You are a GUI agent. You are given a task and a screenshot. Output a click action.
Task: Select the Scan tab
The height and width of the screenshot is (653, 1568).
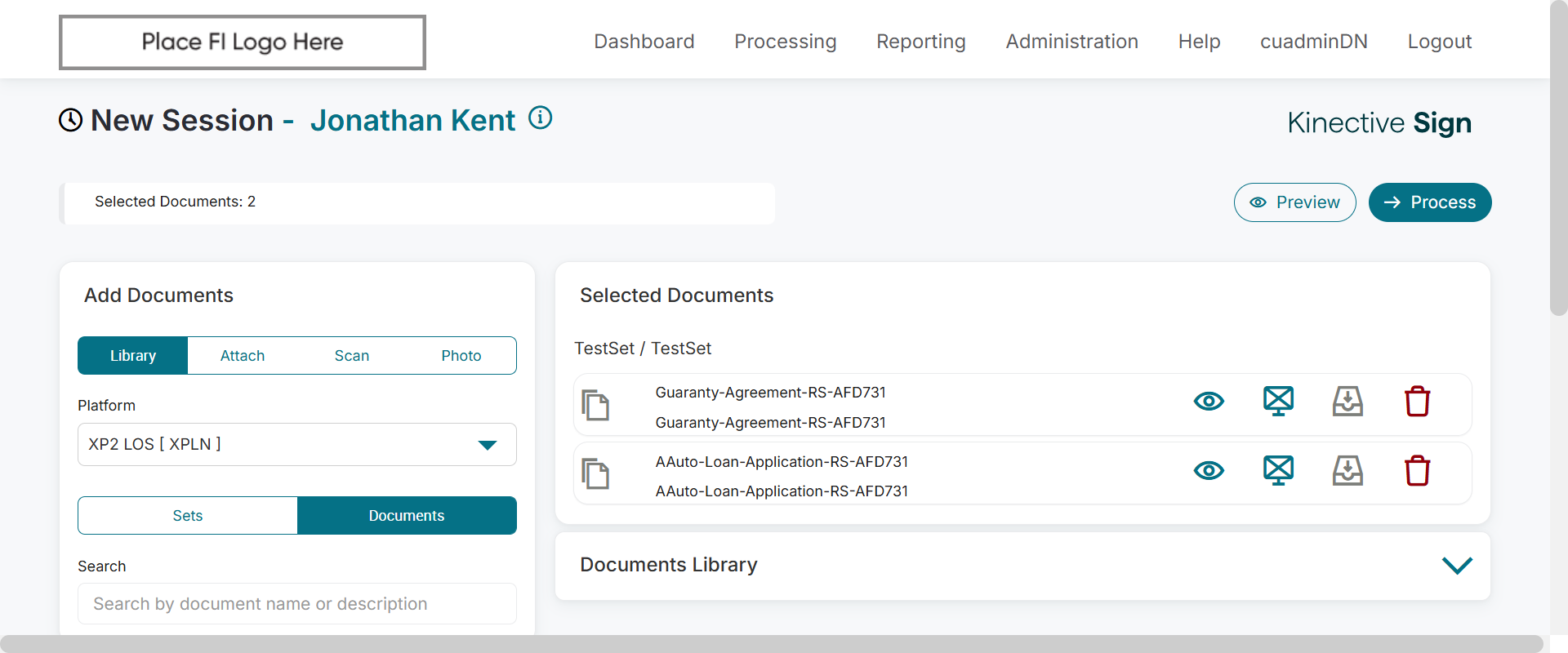352,356
